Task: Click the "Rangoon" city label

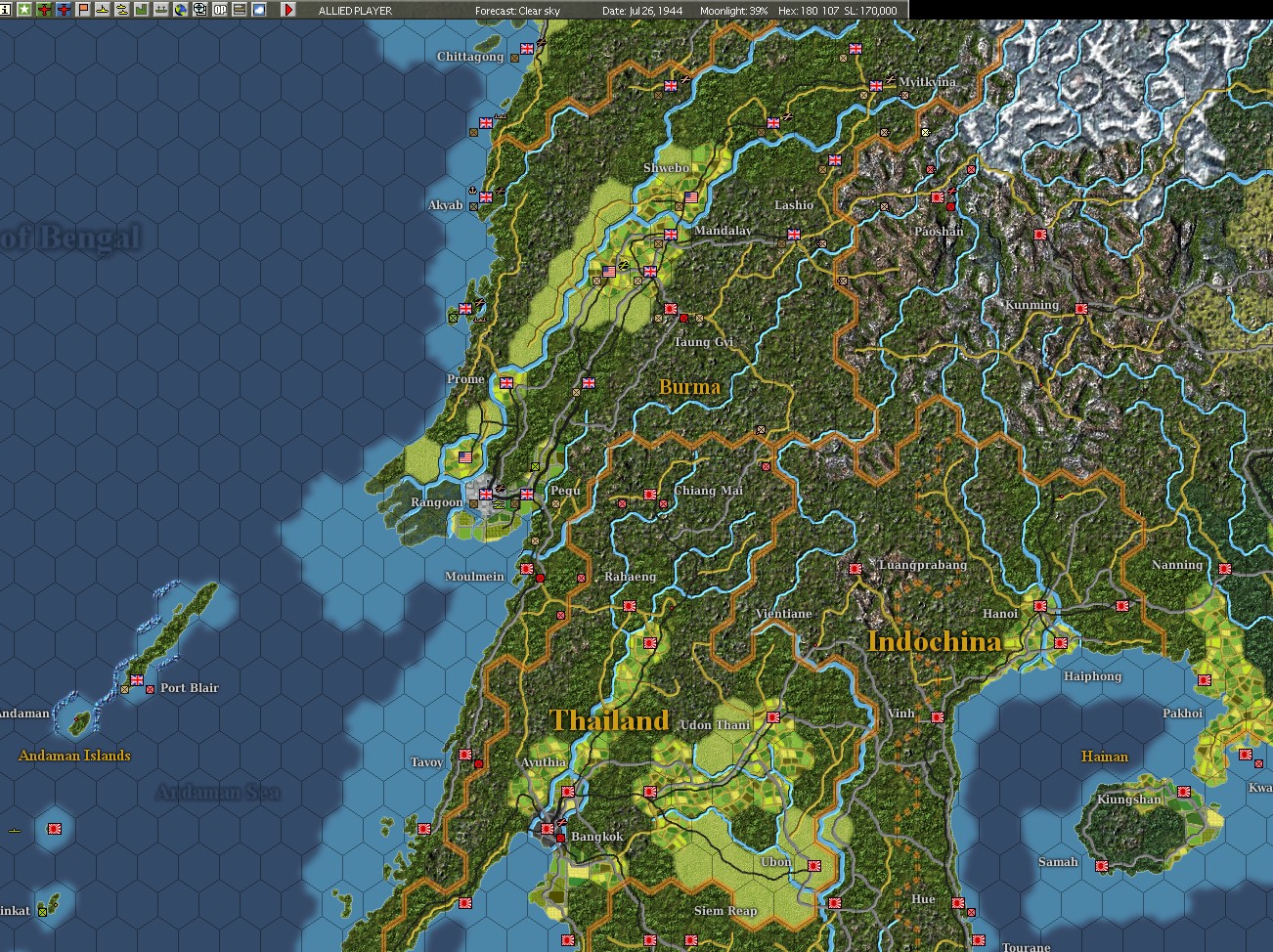Action: [436, 502]
